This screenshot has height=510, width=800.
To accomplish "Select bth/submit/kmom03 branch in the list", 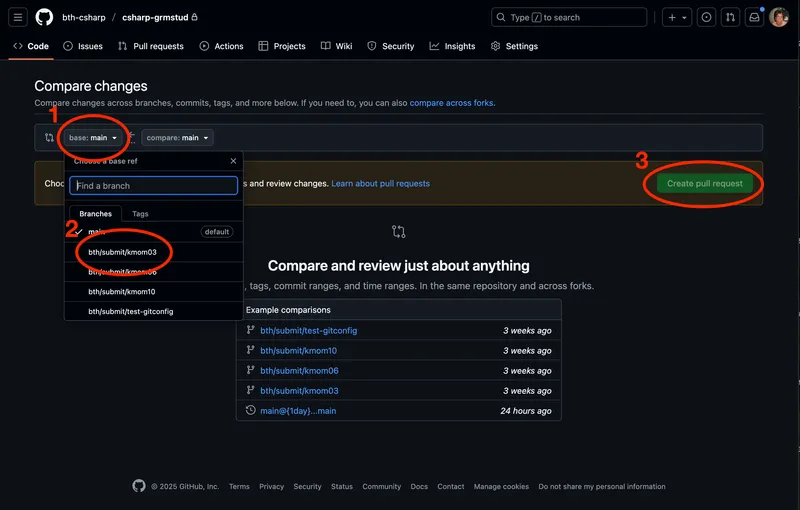I will pyautogui.click(x=122, y=252).
